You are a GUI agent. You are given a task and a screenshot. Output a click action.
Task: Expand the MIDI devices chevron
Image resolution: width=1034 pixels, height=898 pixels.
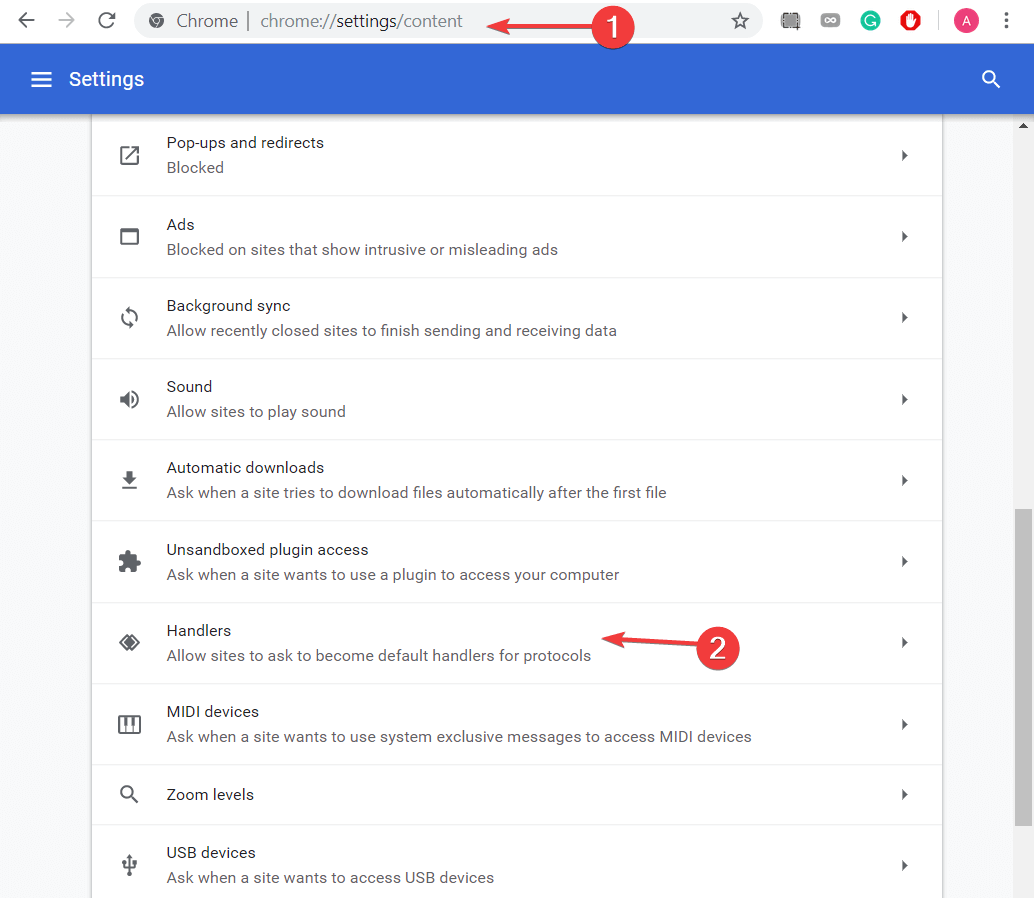coord(905,724)
